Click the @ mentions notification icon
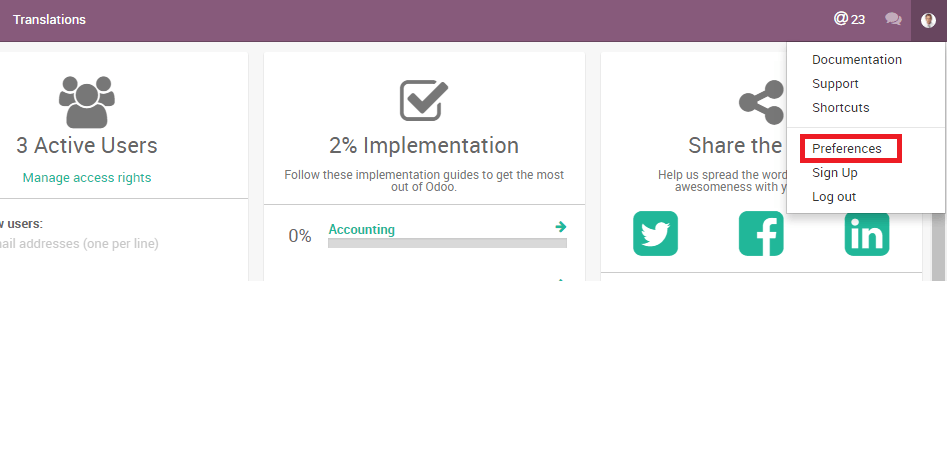 point(849,19)
